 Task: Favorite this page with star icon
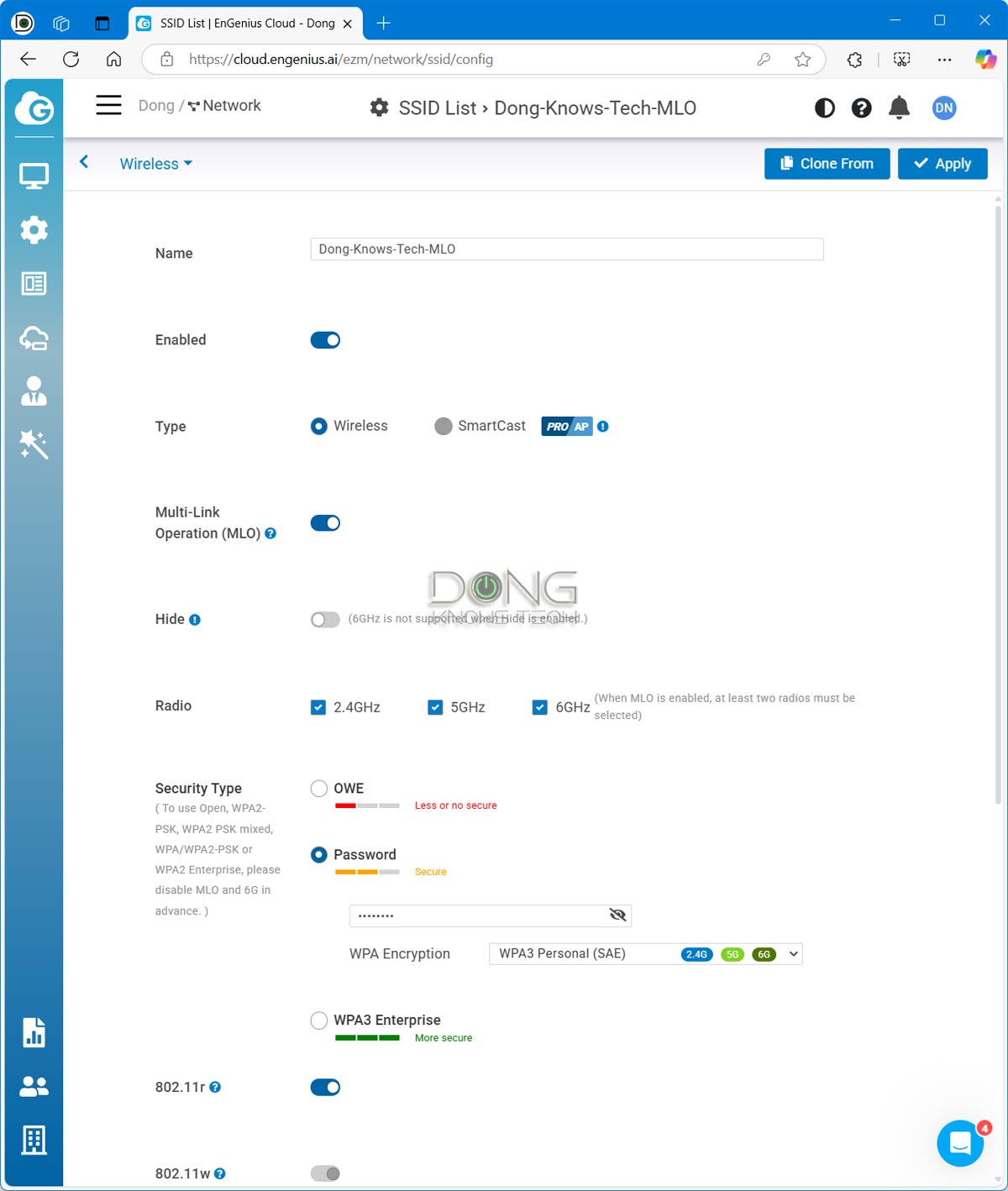click(803, 60)
